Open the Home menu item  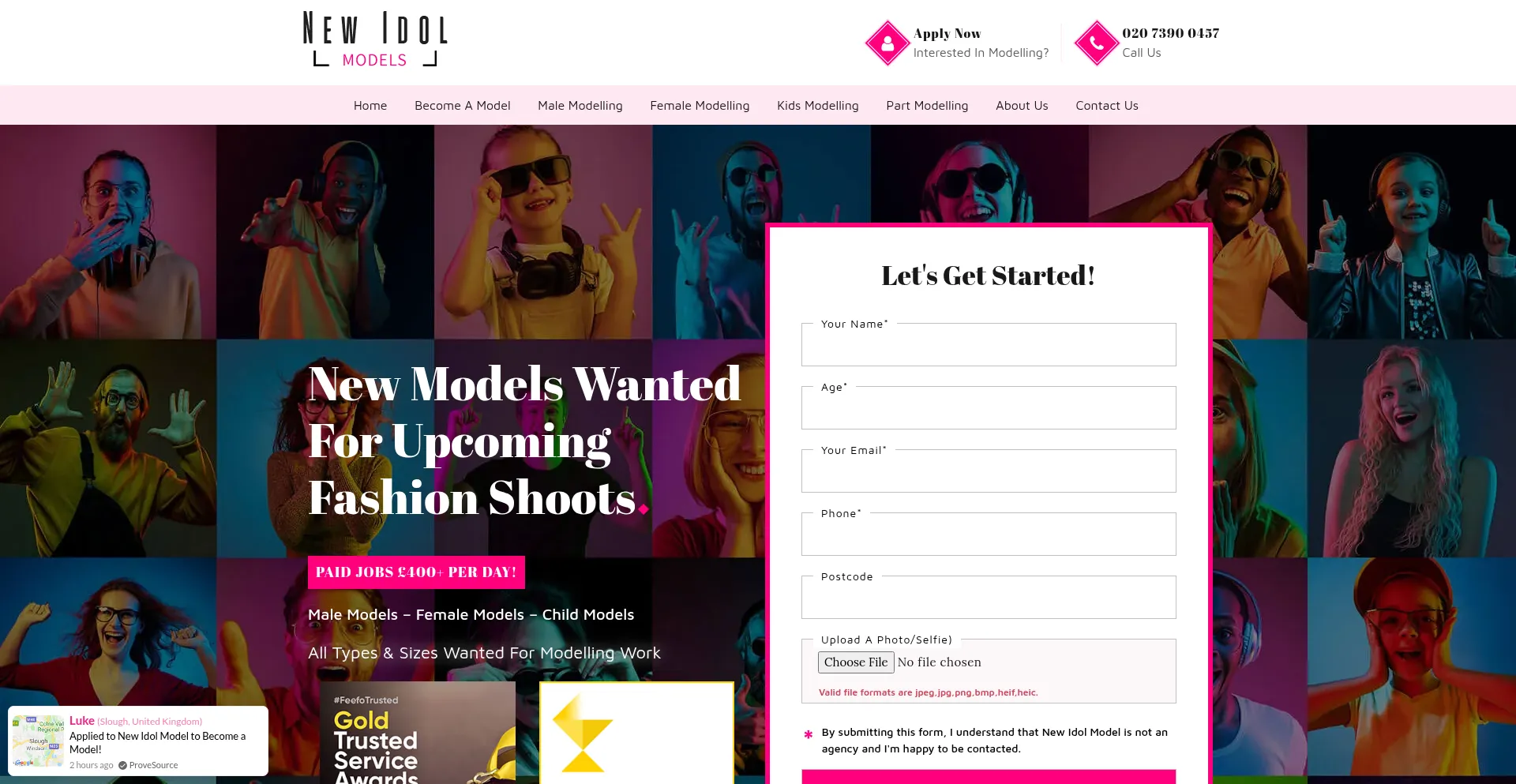370,105
